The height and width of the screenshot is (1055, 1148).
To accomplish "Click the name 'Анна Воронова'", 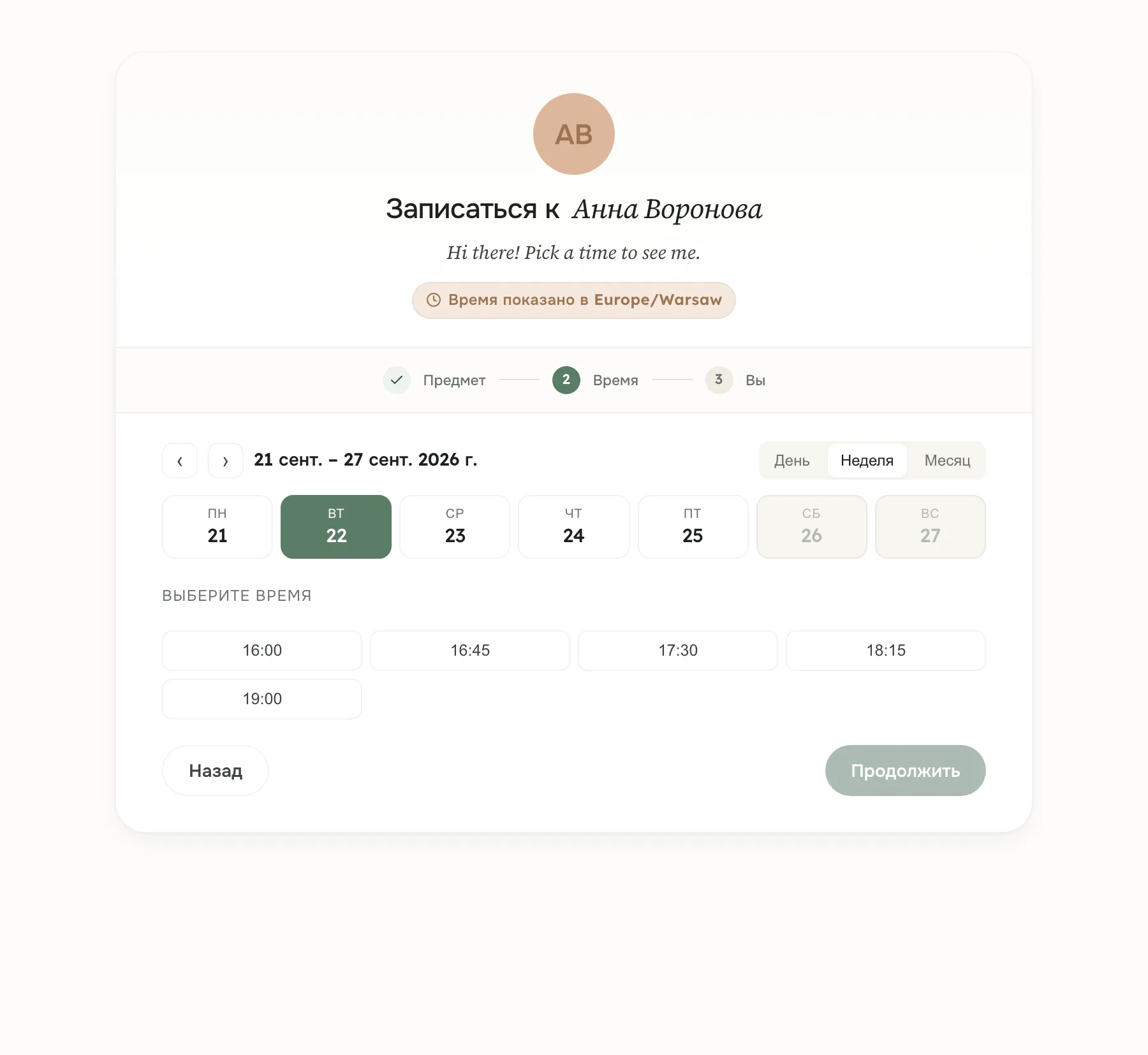I will click(x=667, y=209).
